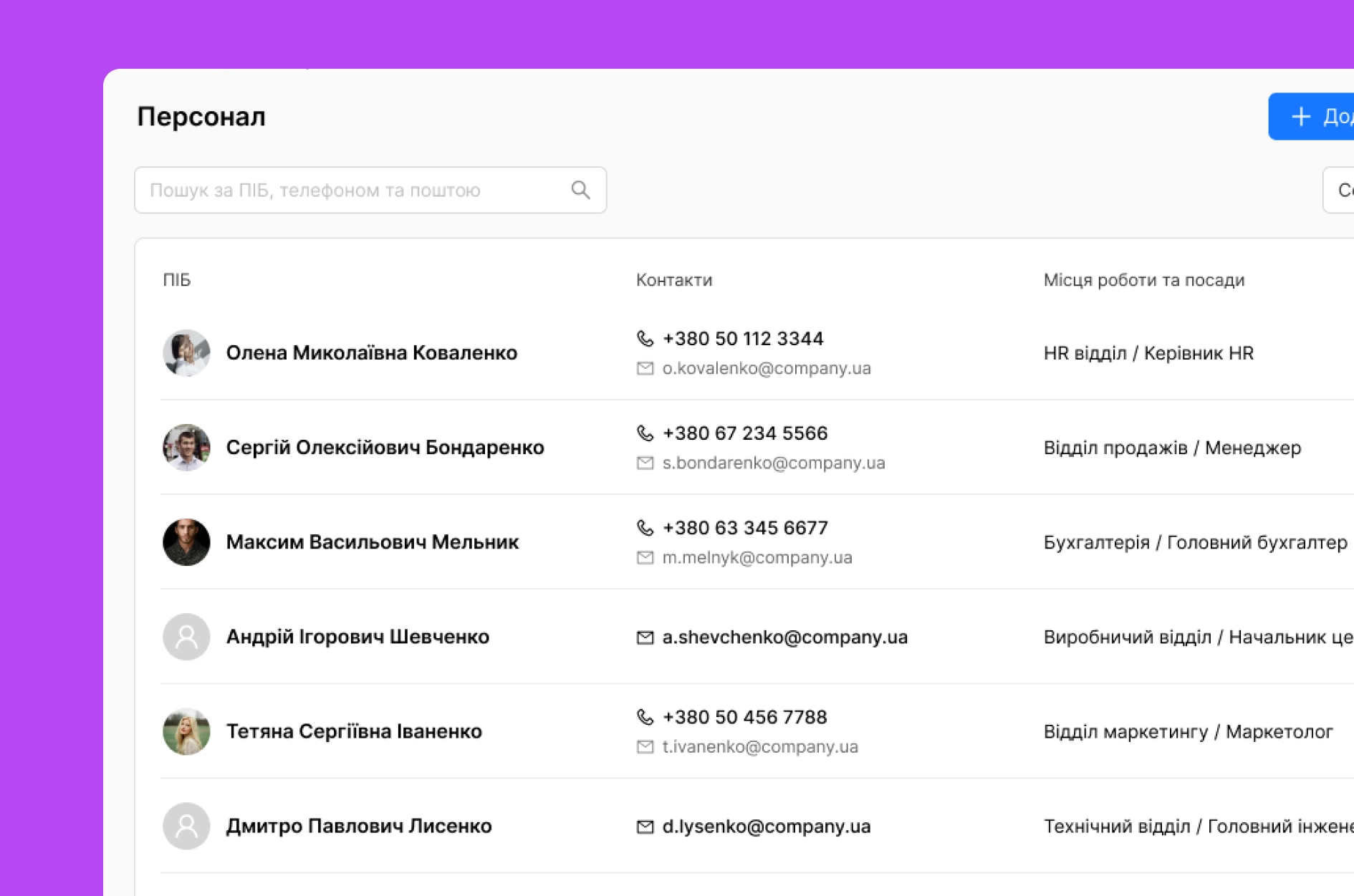This screenshot has width=1354, height=896.
Task: Open Олена Коваленко's avatar photo
Action: point(186,353)
